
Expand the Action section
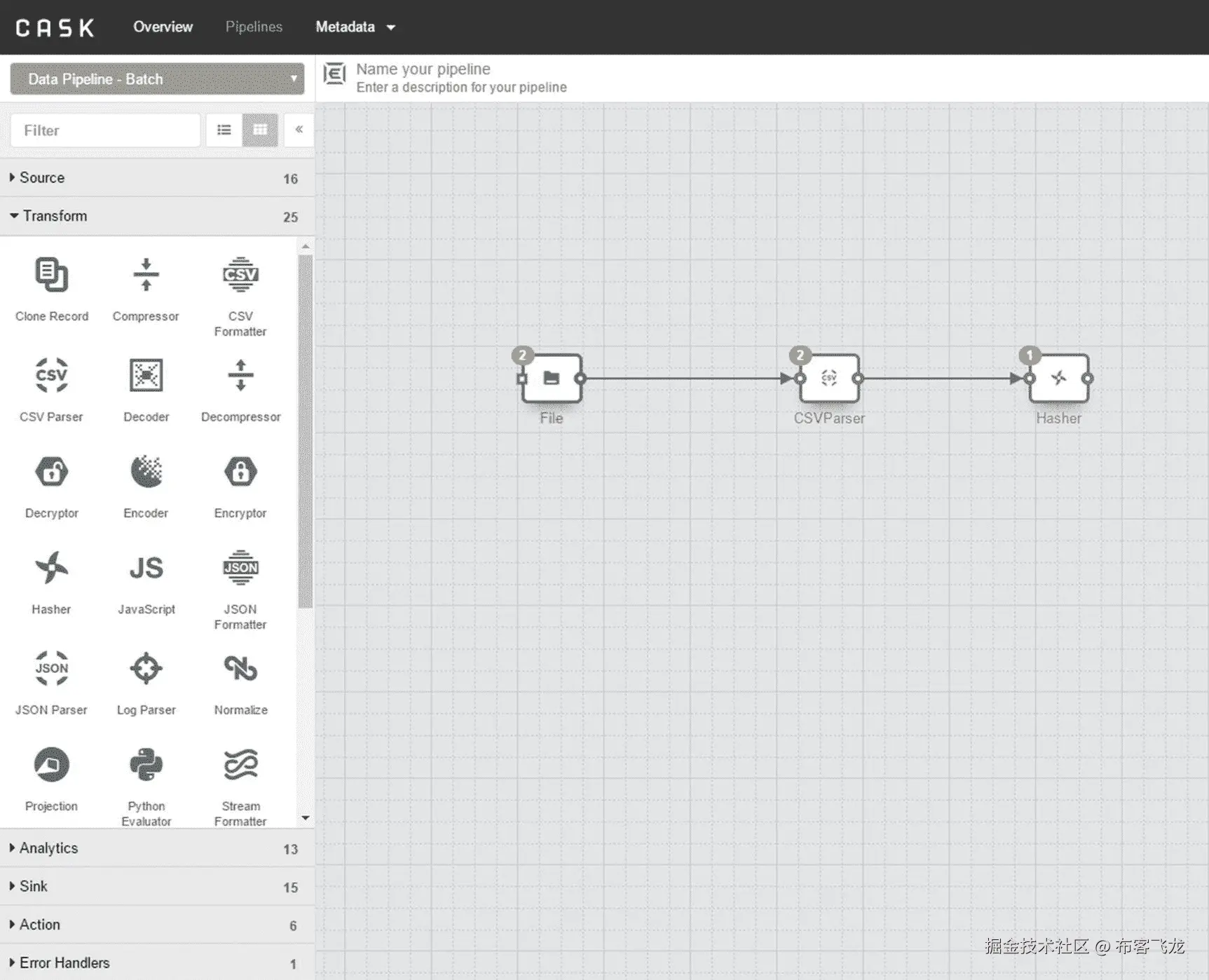[x=157, y=925]
